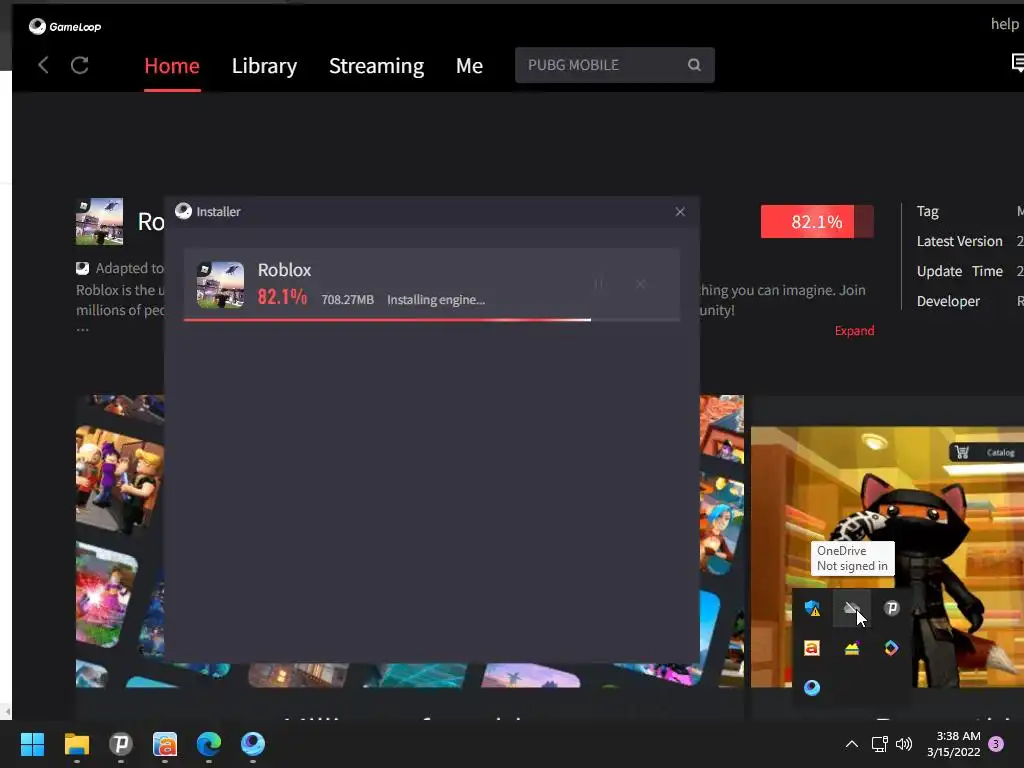The width and height of the screenshot is (1024, 768).
Task: Click the ninja cat game screenshot
Action: pos(887,557)
